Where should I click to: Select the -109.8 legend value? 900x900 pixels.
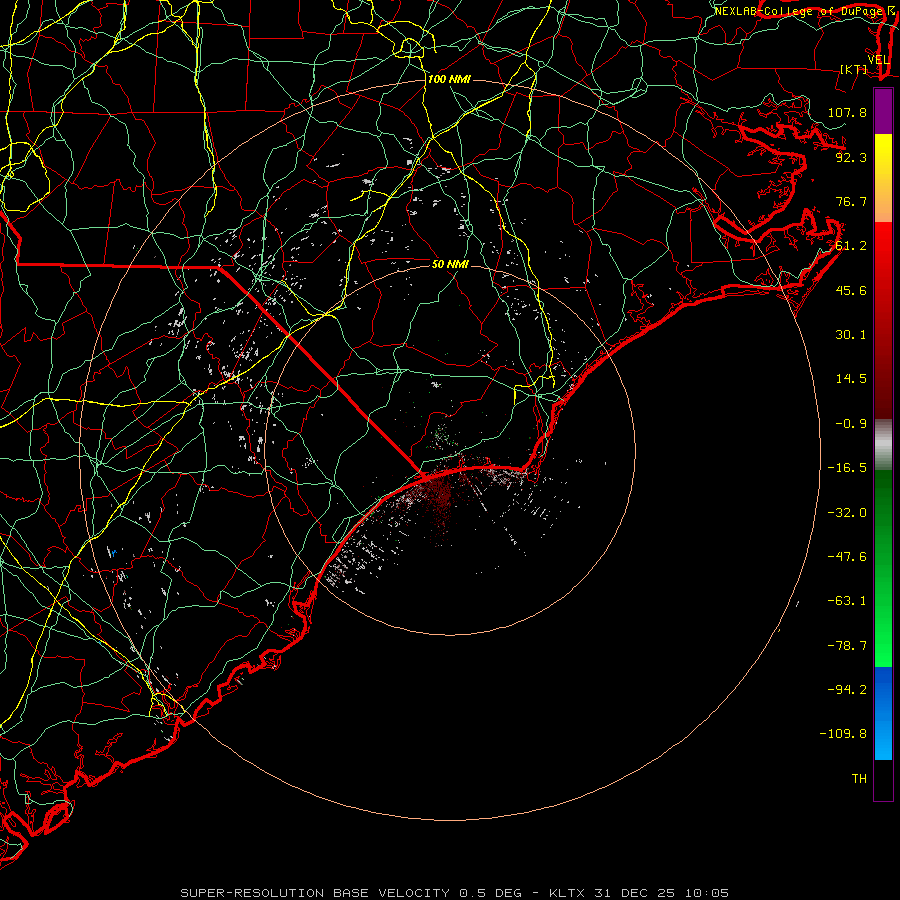[x=843, y=734]
